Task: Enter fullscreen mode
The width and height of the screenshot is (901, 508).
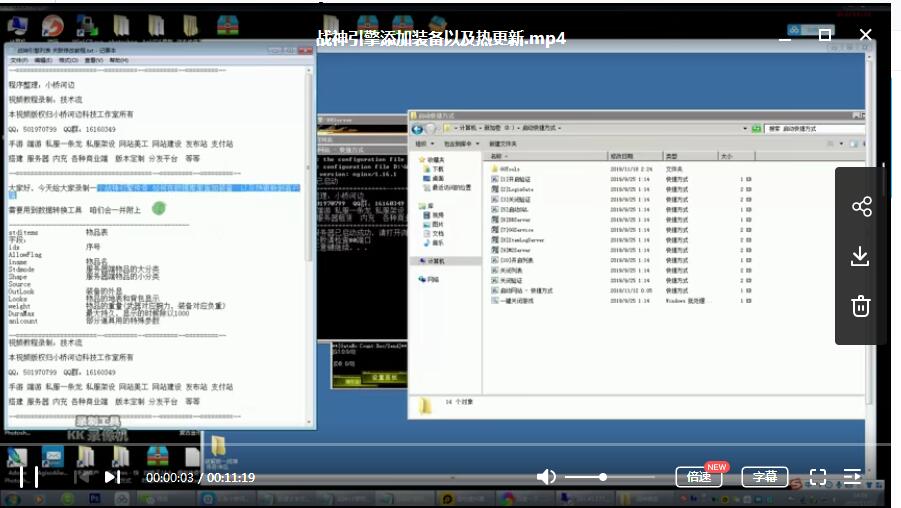Action: click(x=817, y=477)
